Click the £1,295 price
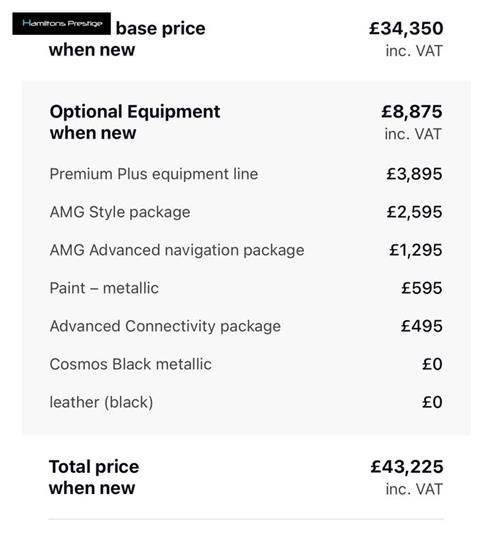492x545 pixels. 416,250
